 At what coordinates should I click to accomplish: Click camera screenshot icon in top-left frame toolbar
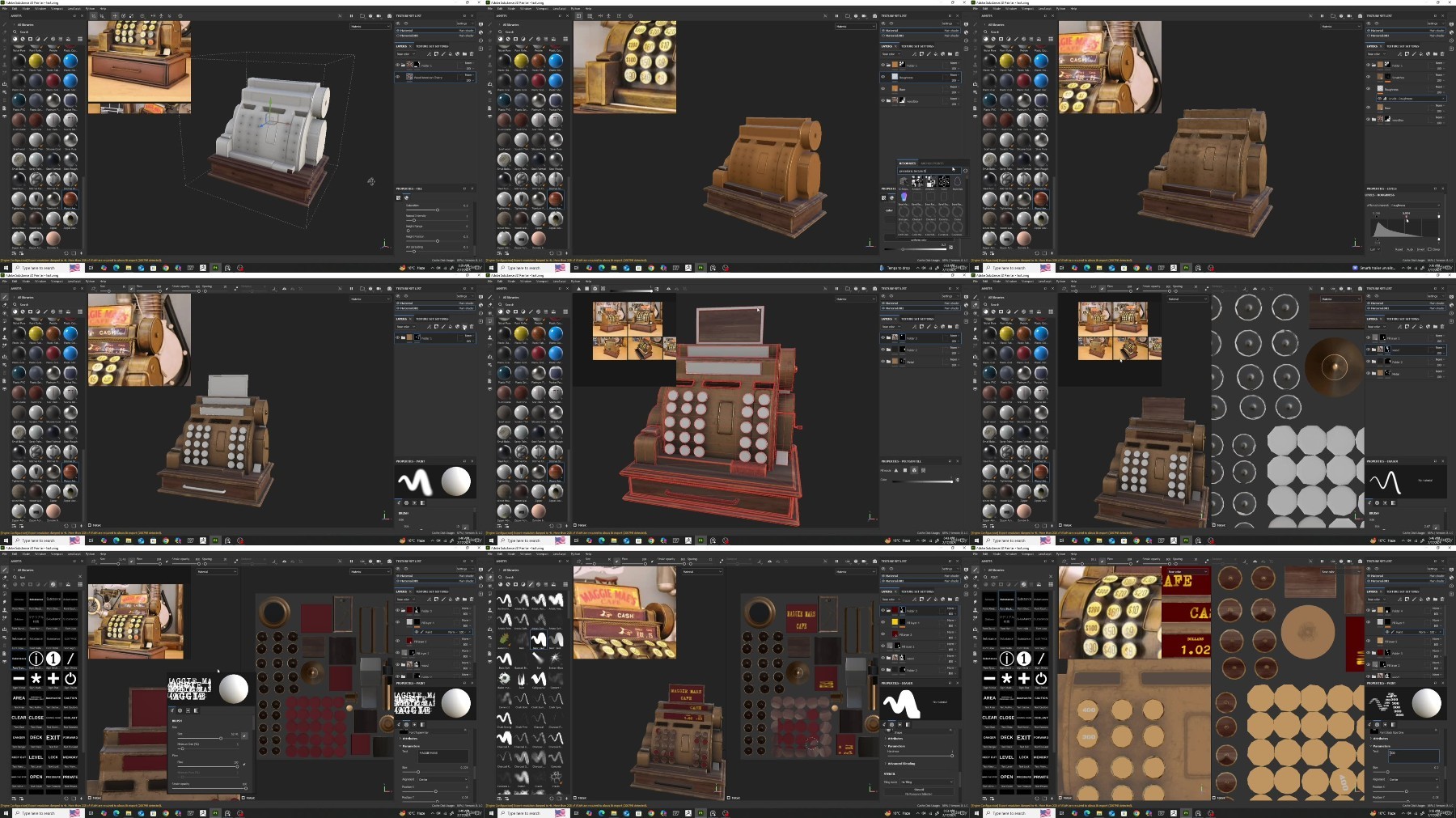point(389,16)
